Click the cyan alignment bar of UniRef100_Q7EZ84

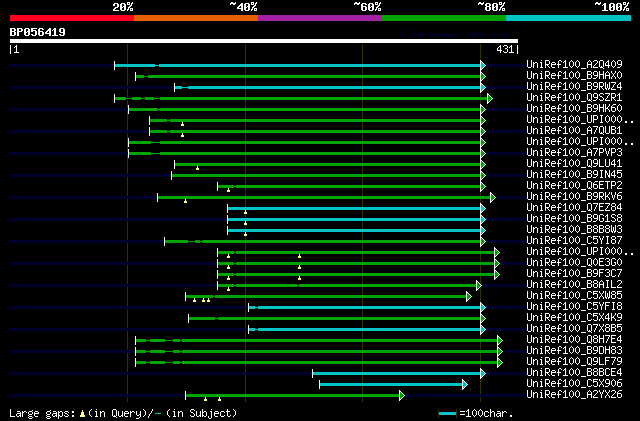354,209
